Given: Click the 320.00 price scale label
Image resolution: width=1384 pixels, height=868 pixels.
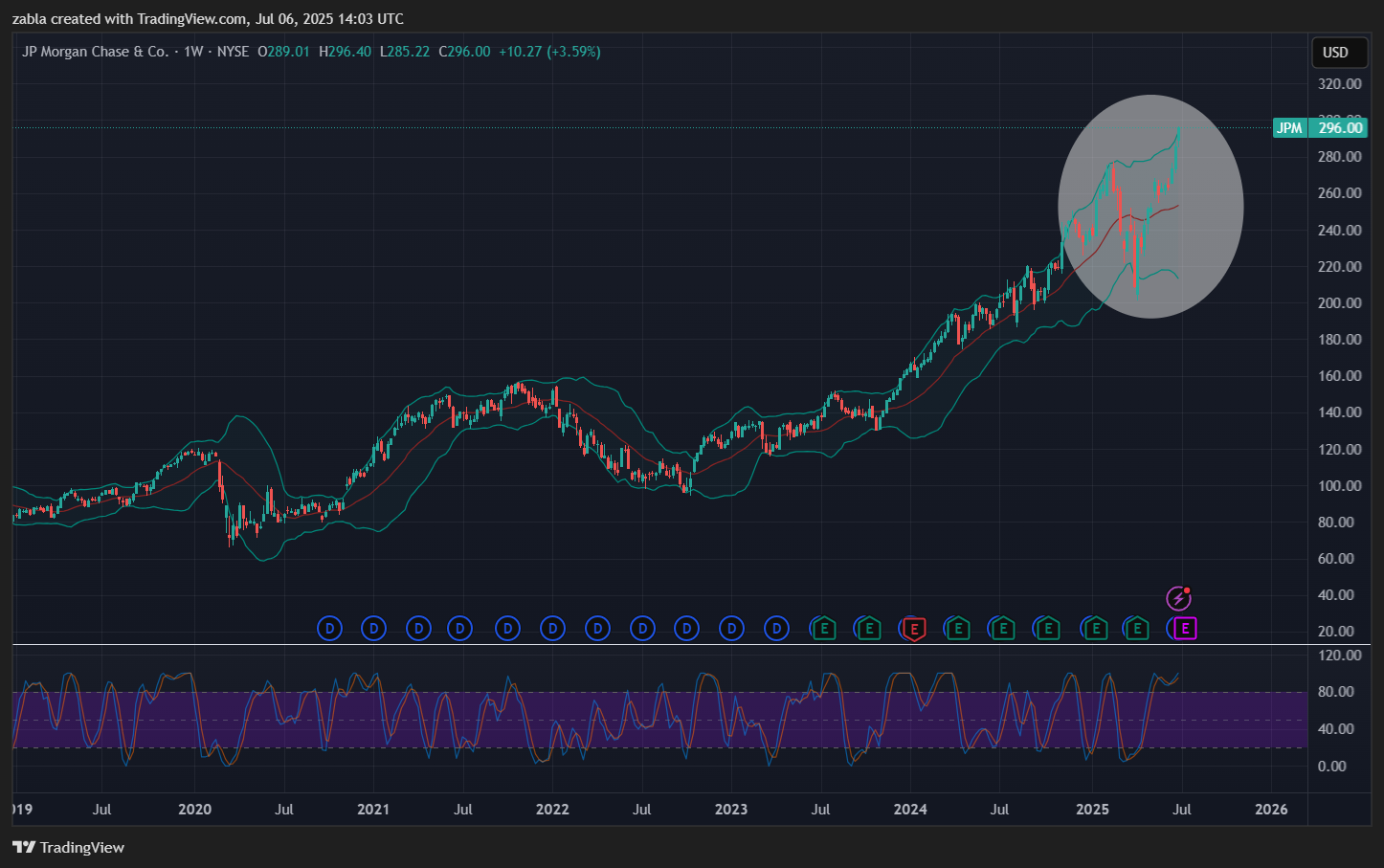Looking at the screenshot, I should [x=1339, y=84].
